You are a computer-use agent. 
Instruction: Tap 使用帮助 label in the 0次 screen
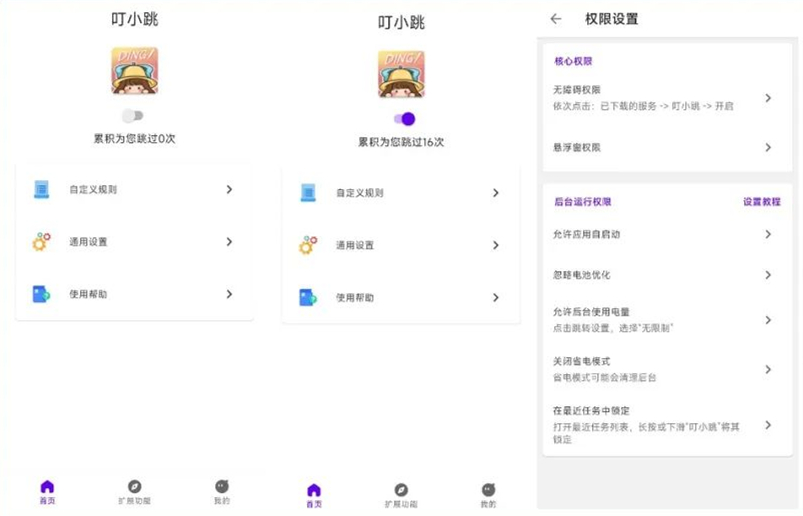pos(89,294)
